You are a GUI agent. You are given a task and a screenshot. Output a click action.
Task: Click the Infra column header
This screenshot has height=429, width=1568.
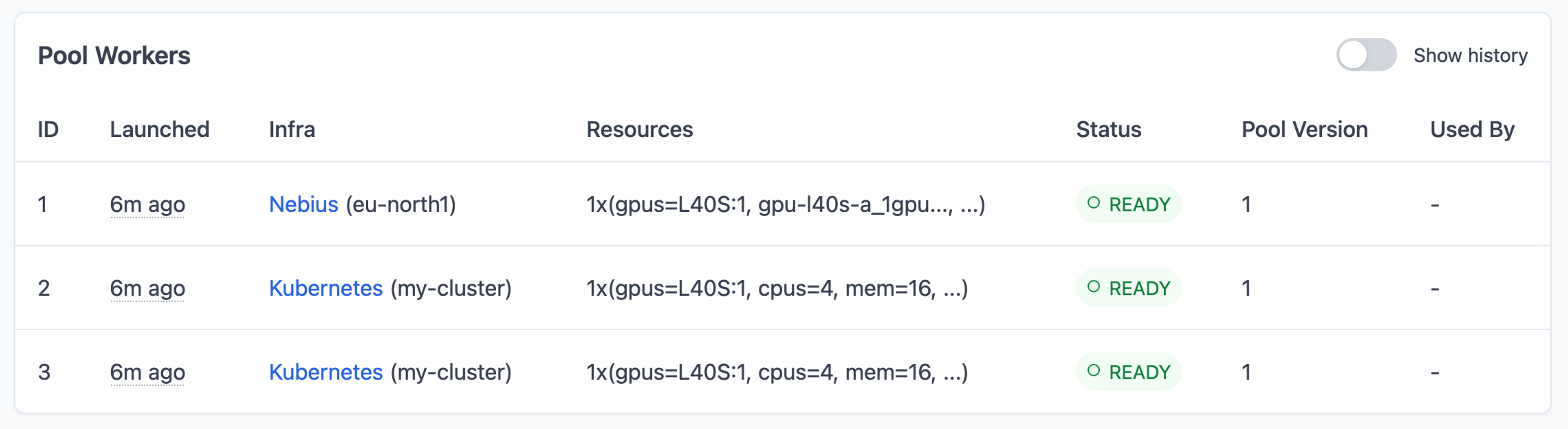pyautogui.click(x=292, y=129)
